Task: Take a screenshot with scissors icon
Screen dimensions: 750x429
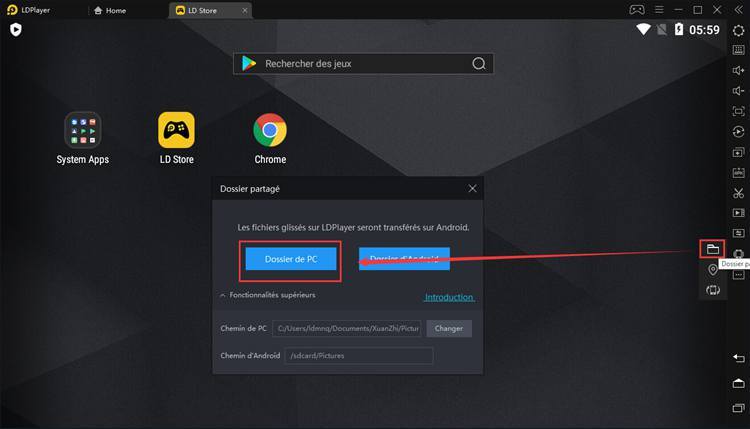Action: click(739, 193)
